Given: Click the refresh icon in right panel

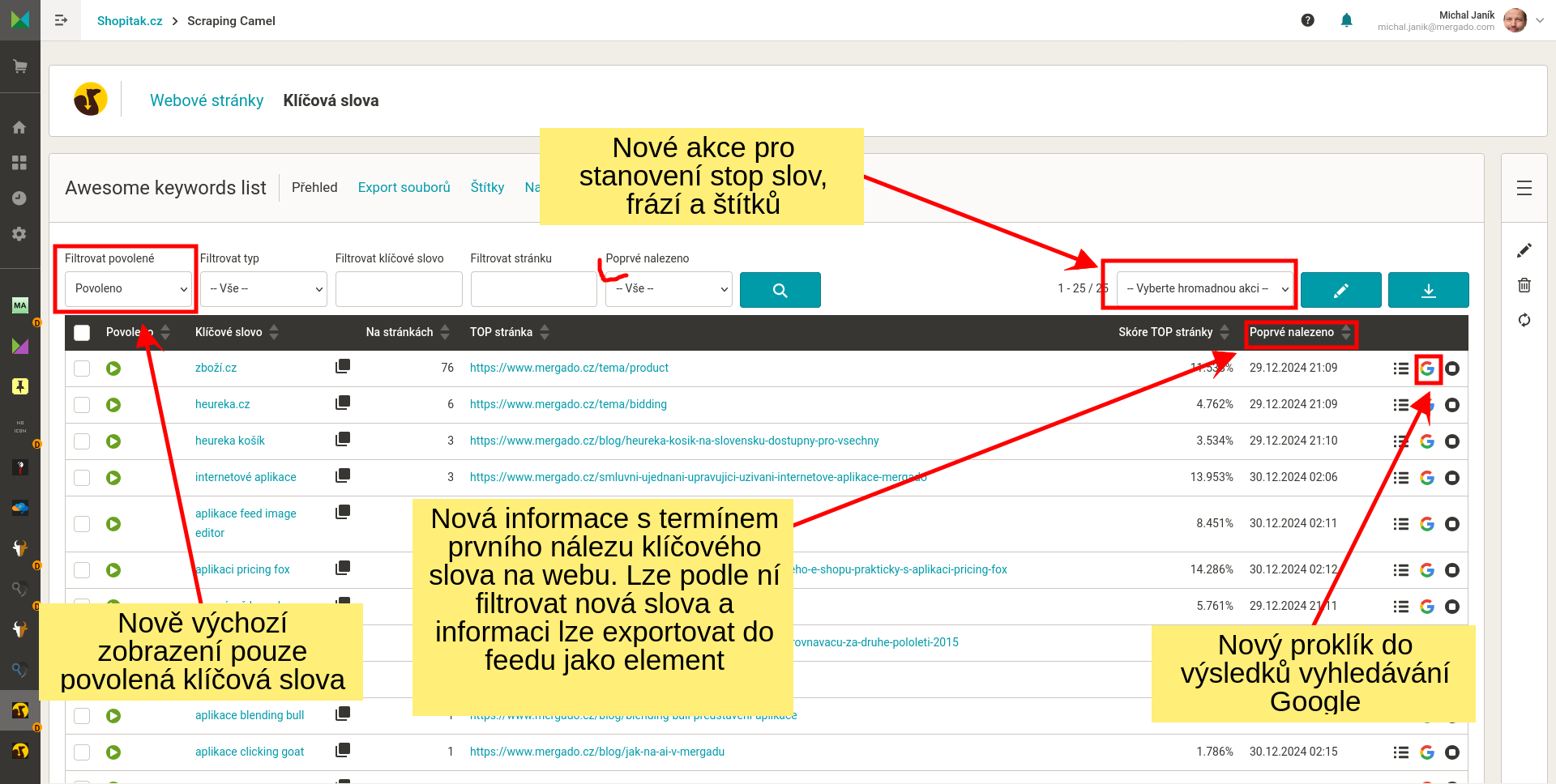Looking at the screenshot, I should pyautogui.click(x=1524, y=320).
